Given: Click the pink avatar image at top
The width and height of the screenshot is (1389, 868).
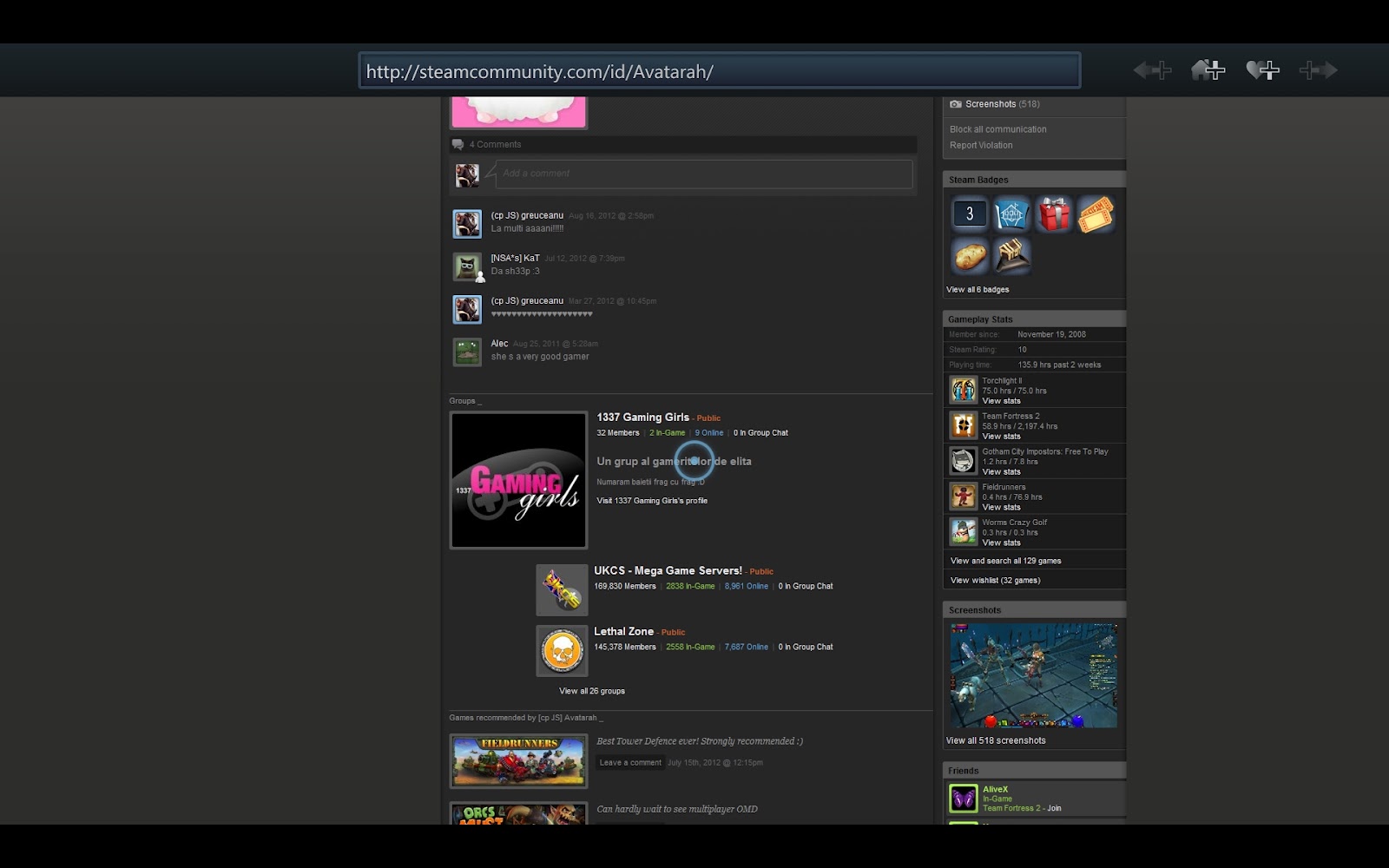Looking at the screenshot, I should 518,113.
